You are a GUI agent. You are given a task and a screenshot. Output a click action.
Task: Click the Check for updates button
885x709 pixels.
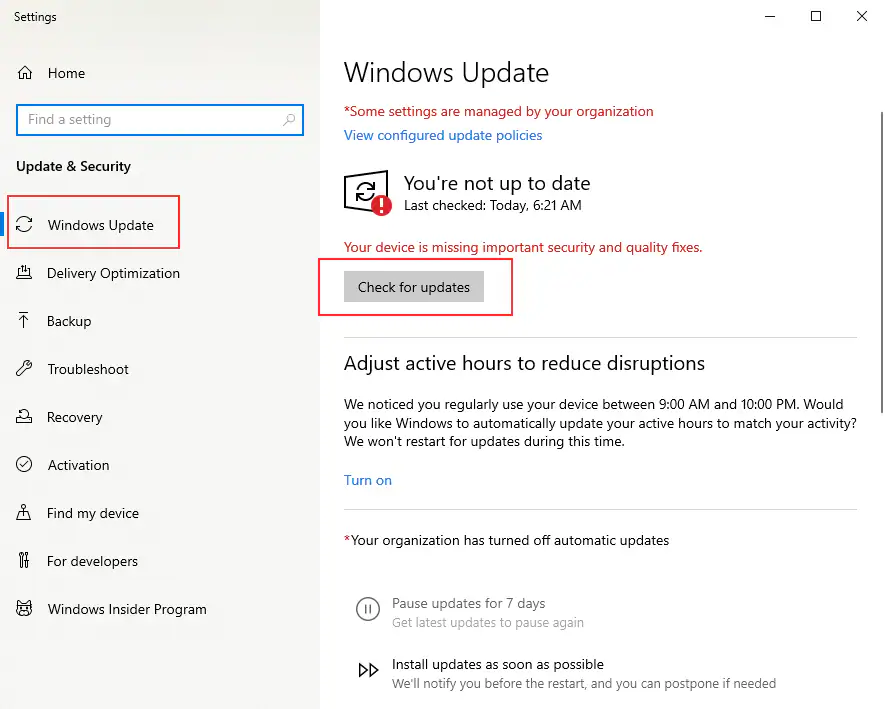point(414,287)
